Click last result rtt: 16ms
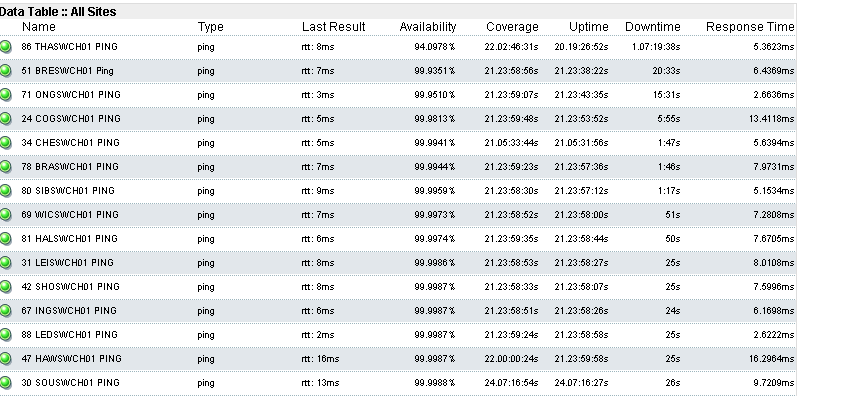 320,359
